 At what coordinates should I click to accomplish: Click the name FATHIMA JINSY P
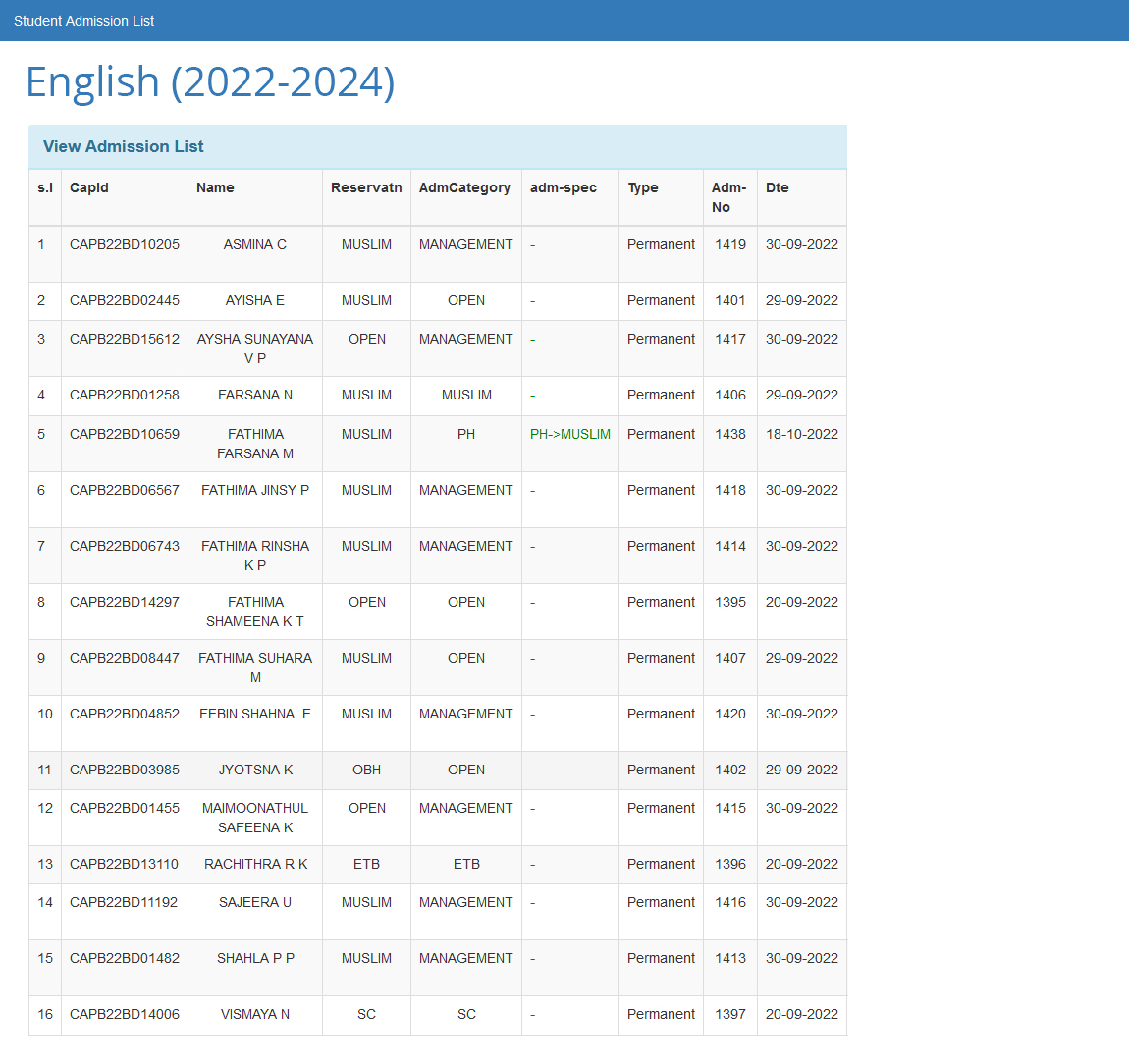[255, 490]
